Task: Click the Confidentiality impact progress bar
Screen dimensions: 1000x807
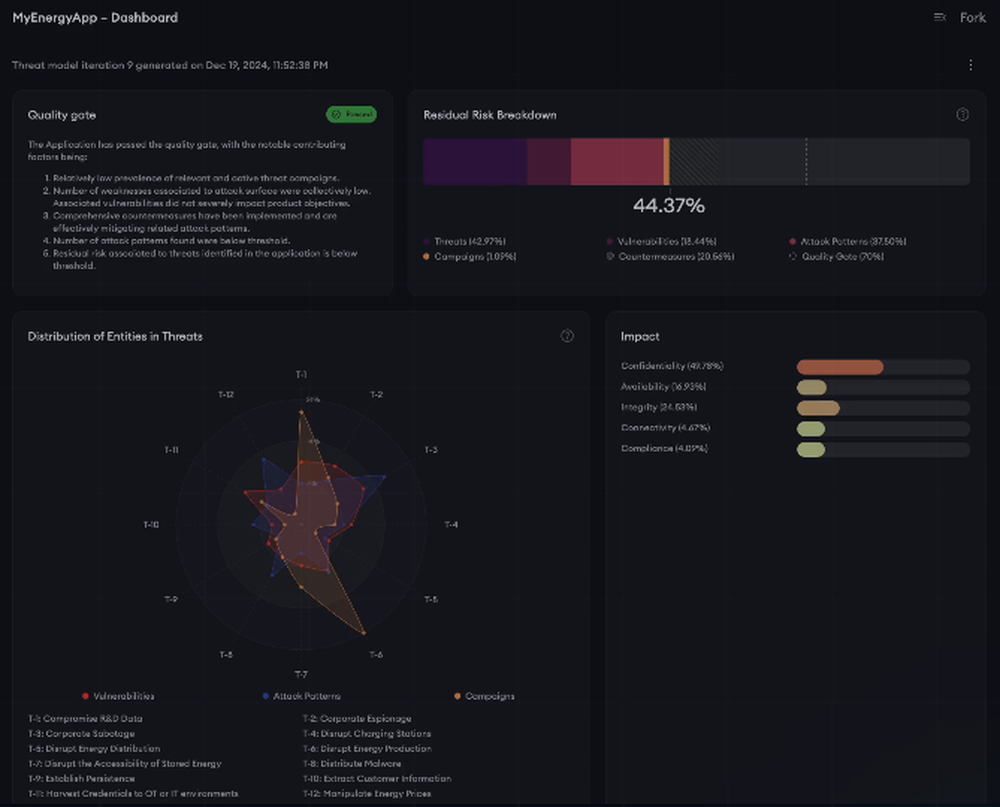Action: (882, 366)
